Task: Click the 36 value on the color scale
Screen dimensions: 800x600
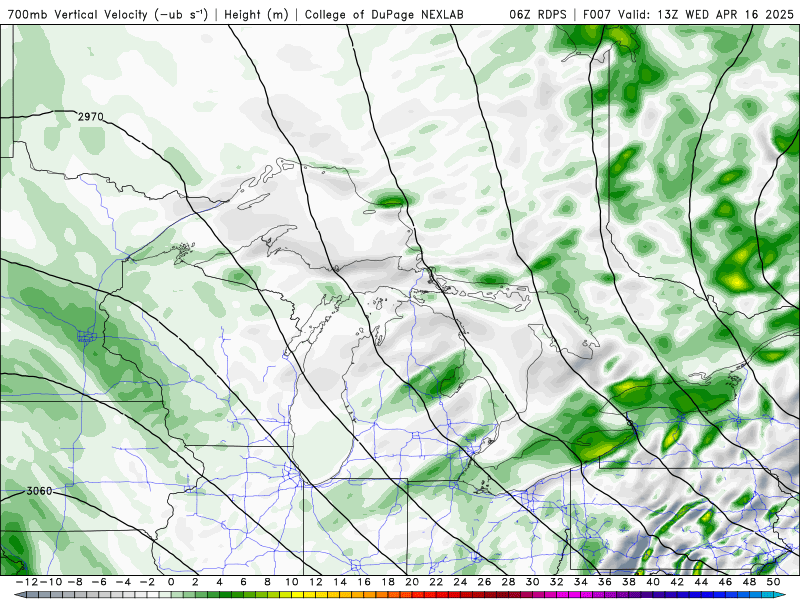Action: coord(605,582)
